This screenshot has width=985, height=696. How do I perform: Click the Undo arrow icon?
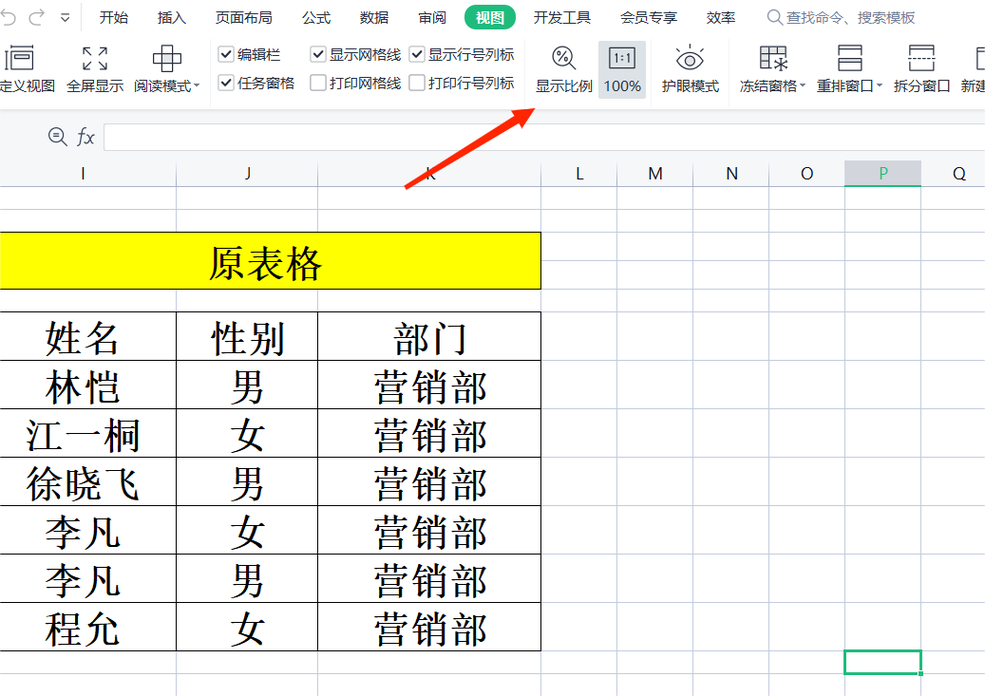pos(8,17)
